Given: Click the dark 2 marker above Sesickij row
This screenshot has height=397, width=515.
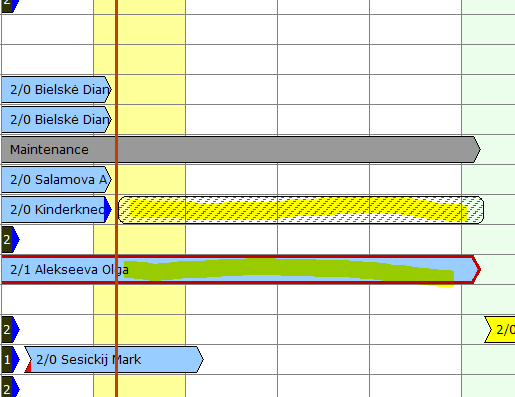Looking at the screenshot, I should point(10,330).
